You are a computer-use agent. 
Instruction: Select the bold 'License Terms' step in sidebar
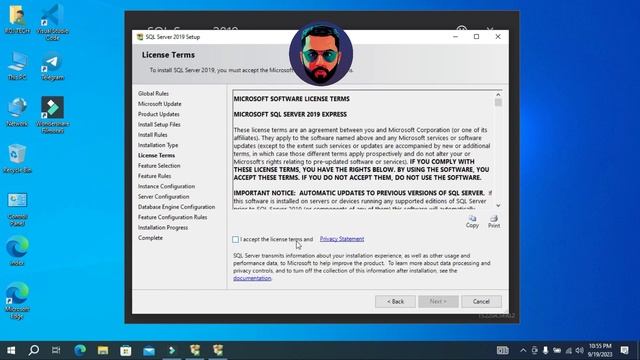click(156, 156)
